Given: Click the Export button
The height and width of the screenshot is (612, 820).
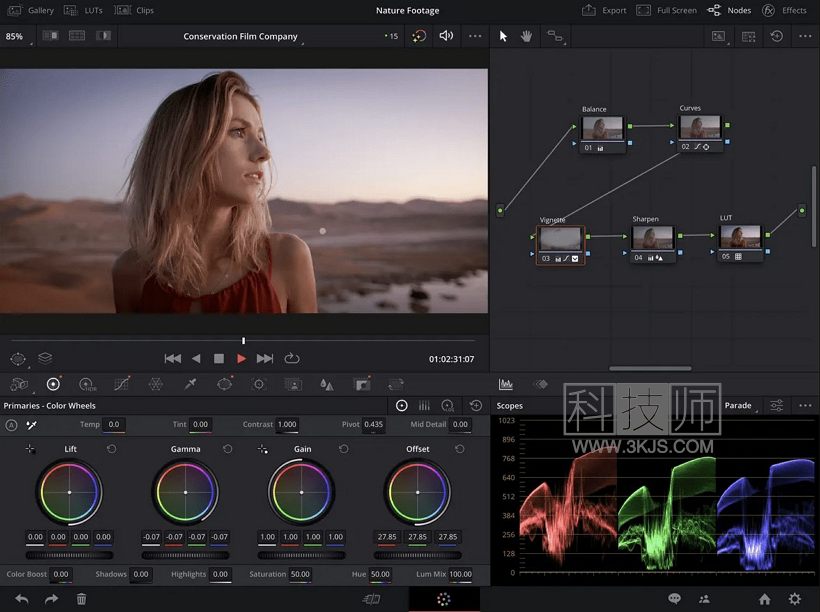Looking at the screenshot, I should [605, 10].
